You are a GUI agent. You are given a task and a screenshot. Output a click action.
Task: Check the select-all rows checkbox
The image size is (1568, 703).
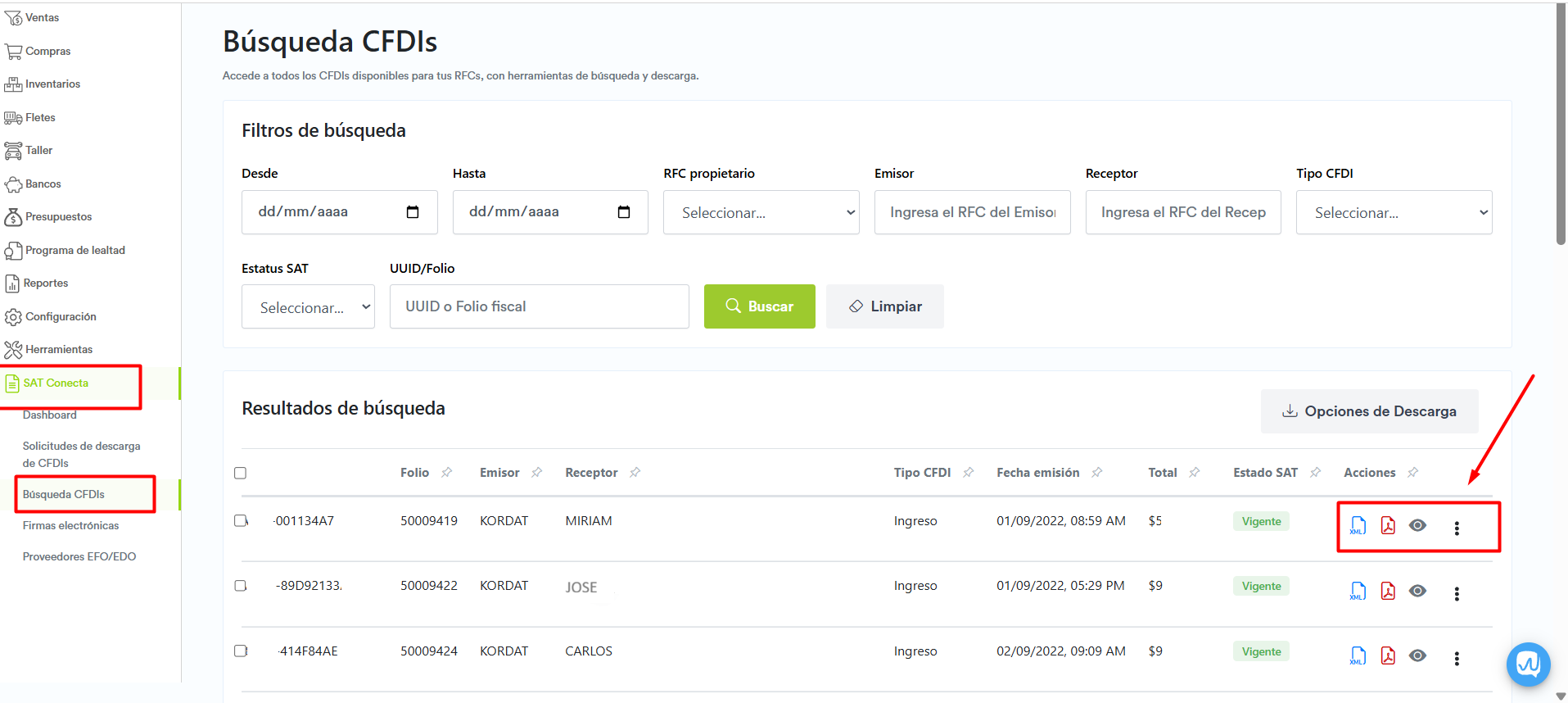[x=240, y=473]
